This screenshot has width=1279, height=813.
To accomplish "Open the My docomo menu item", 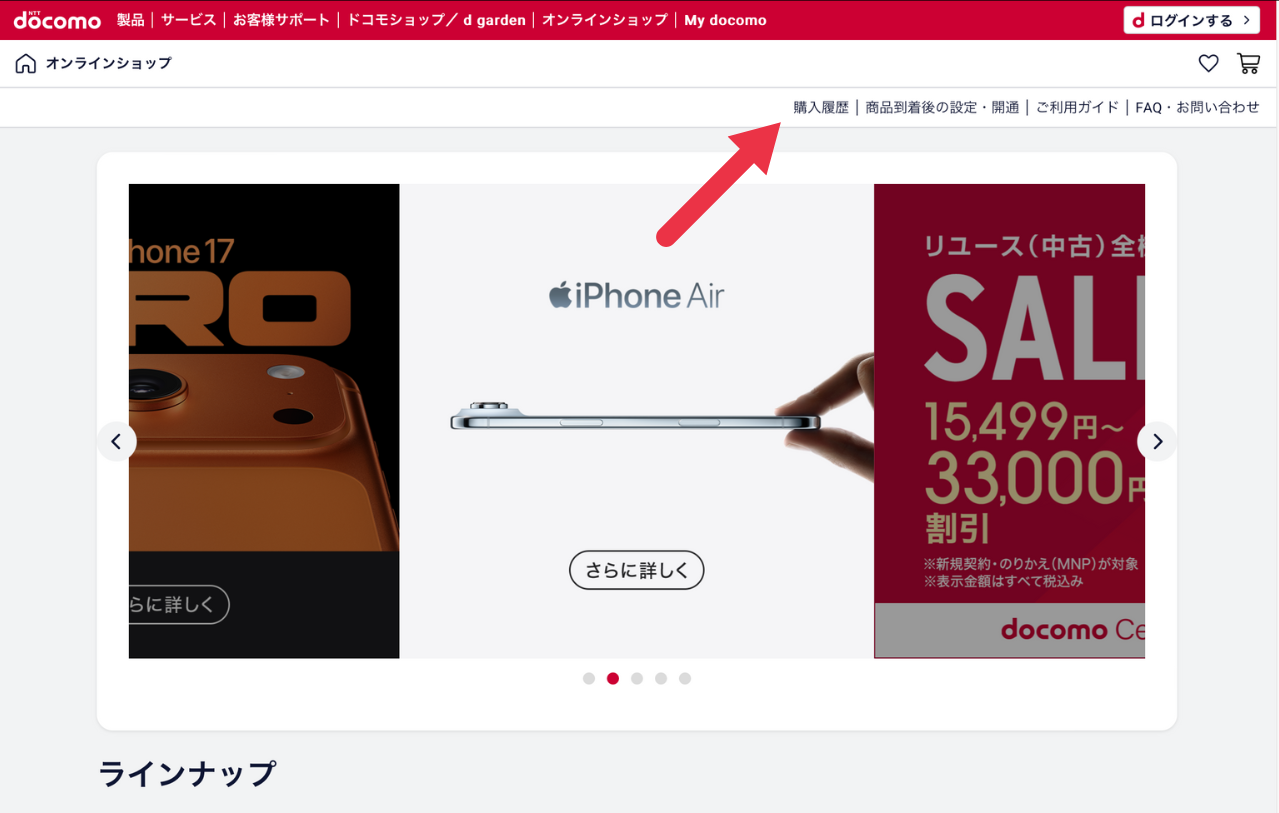I will pyautogui.click(x=725, y=20).
